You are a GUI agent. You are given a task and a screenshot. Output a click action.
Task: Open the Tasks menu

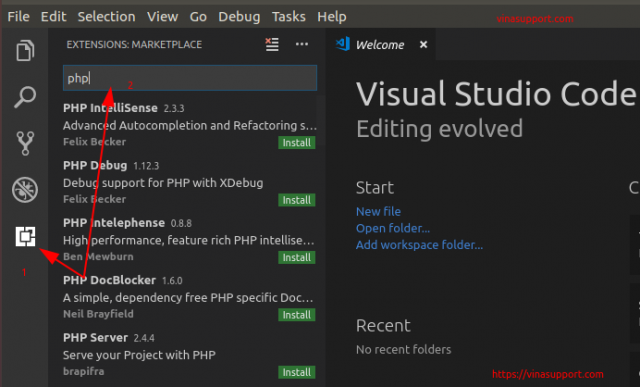point(289,17)
